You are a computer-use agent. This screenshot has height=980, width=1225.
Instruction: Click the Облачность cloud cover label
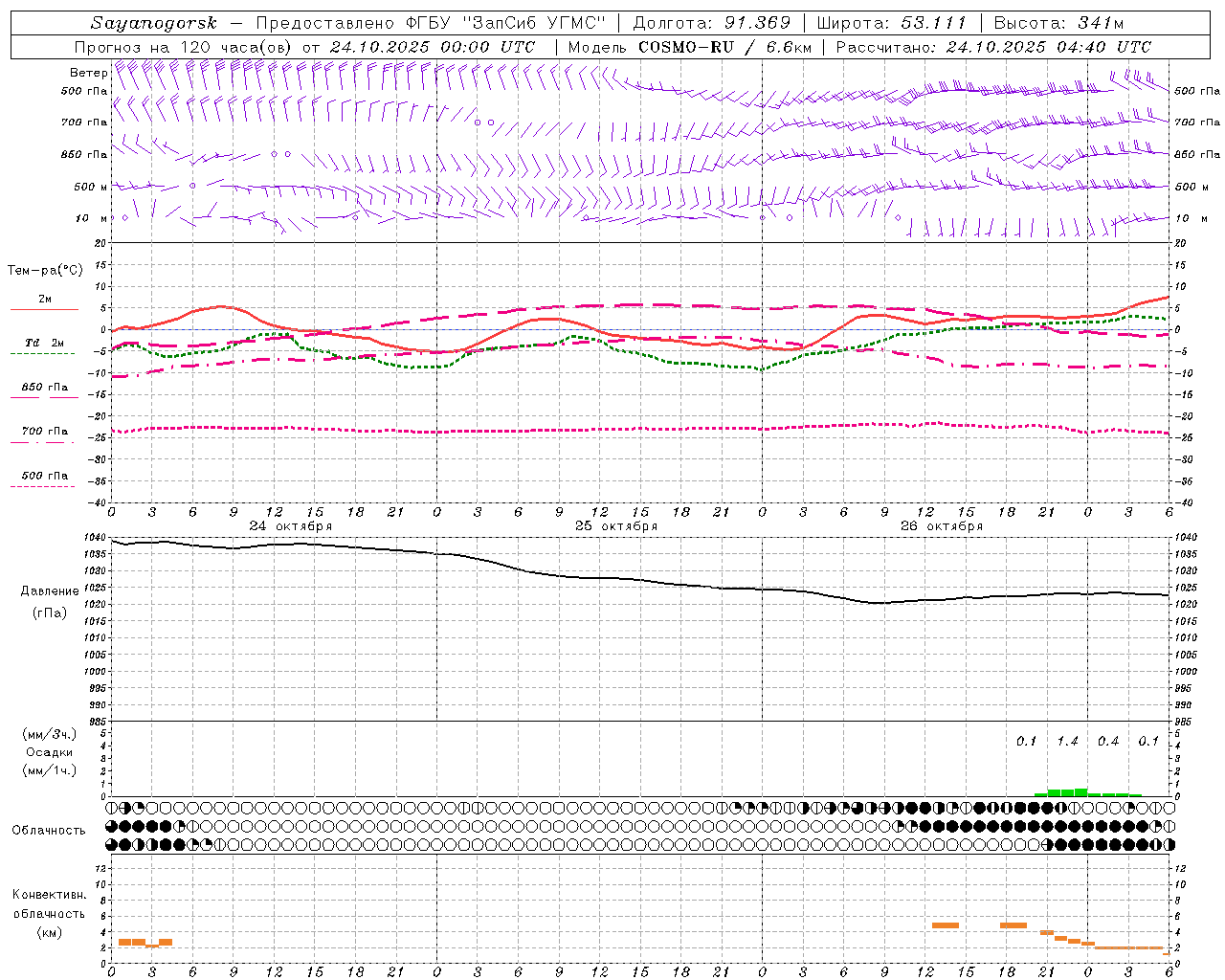point(49,830)
